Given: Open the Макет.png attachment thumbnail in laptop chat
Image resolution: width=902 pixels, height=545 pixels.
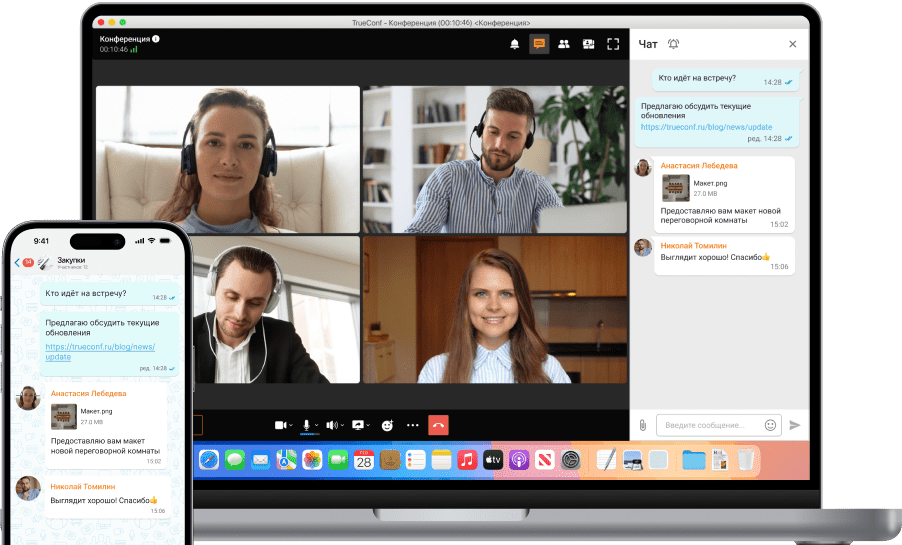Looking at the screenshot, I should click(x=677, y=188).
